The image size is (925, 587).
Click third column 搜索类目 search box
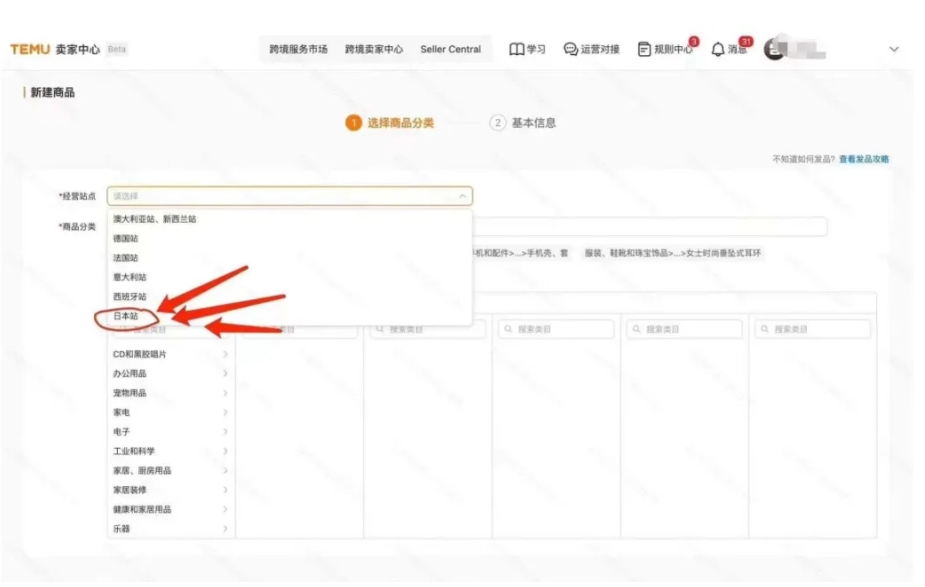[x=428, y=329]
